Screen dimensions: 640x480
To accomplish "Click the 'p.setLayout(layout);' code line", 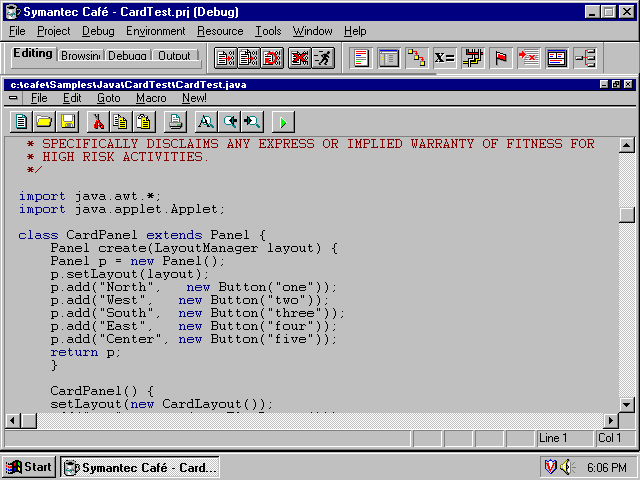I will click(x=130, y=274).
